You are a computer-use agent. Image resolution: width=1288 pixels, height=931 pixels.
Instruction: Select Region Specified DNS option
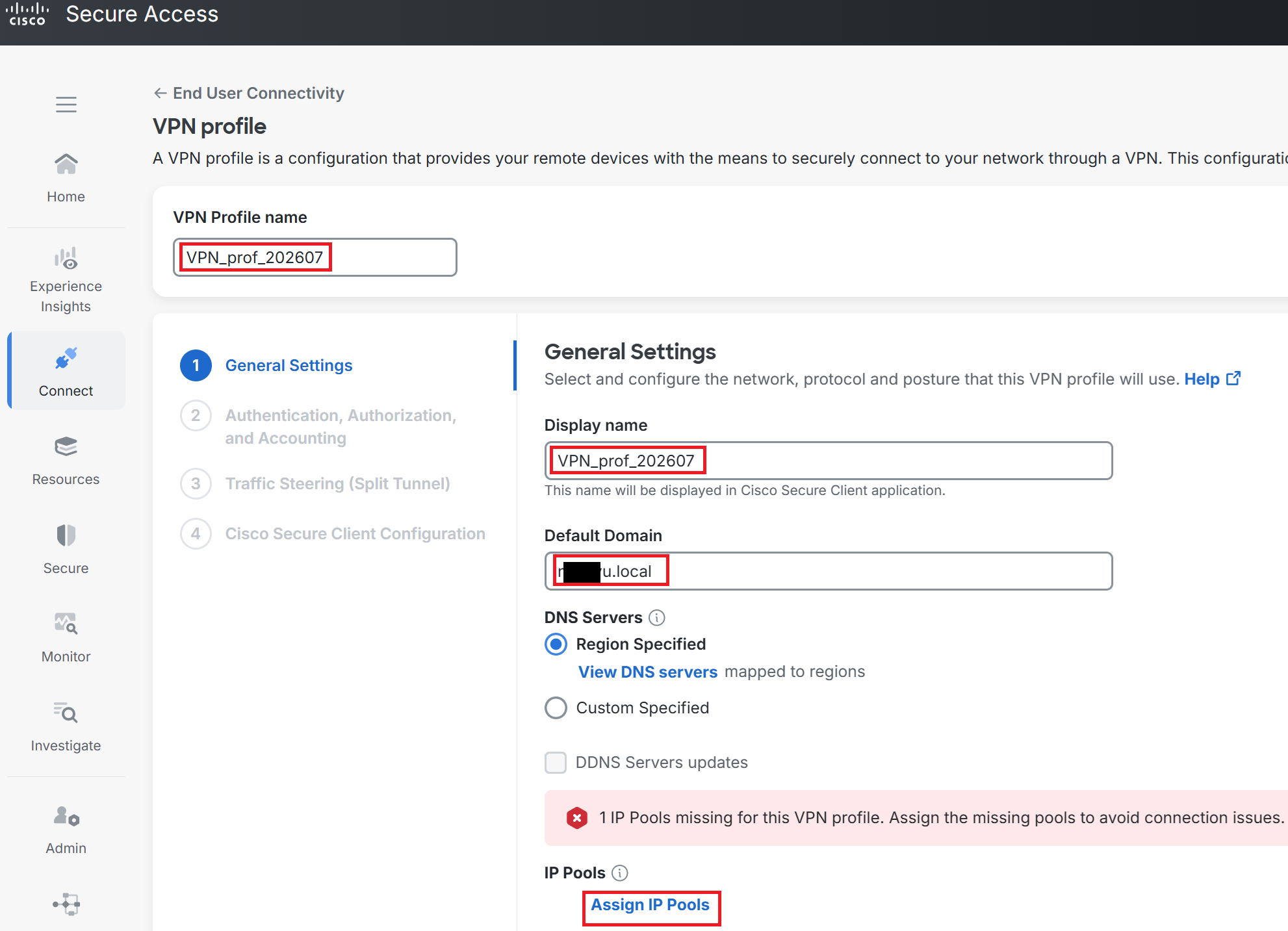[x=556, y=644]
